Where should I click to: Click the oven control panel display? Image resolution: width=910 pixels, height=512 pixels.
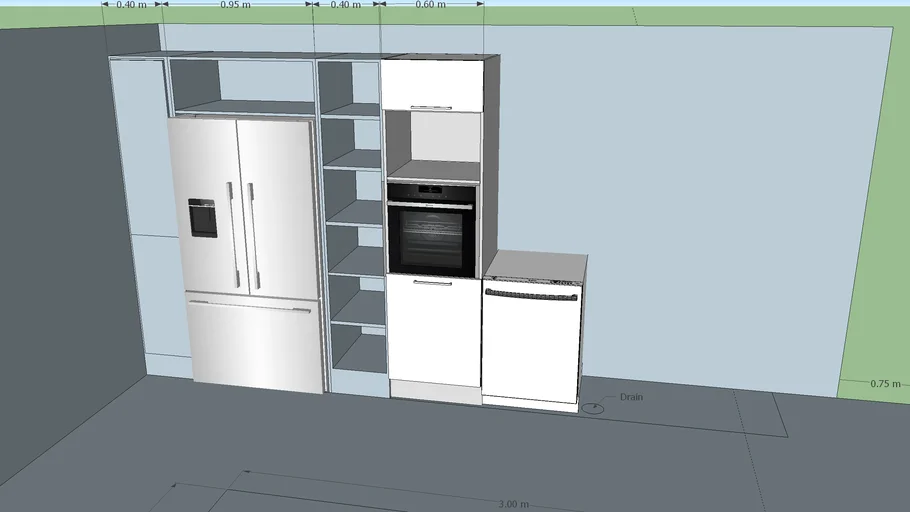(431, 190)
